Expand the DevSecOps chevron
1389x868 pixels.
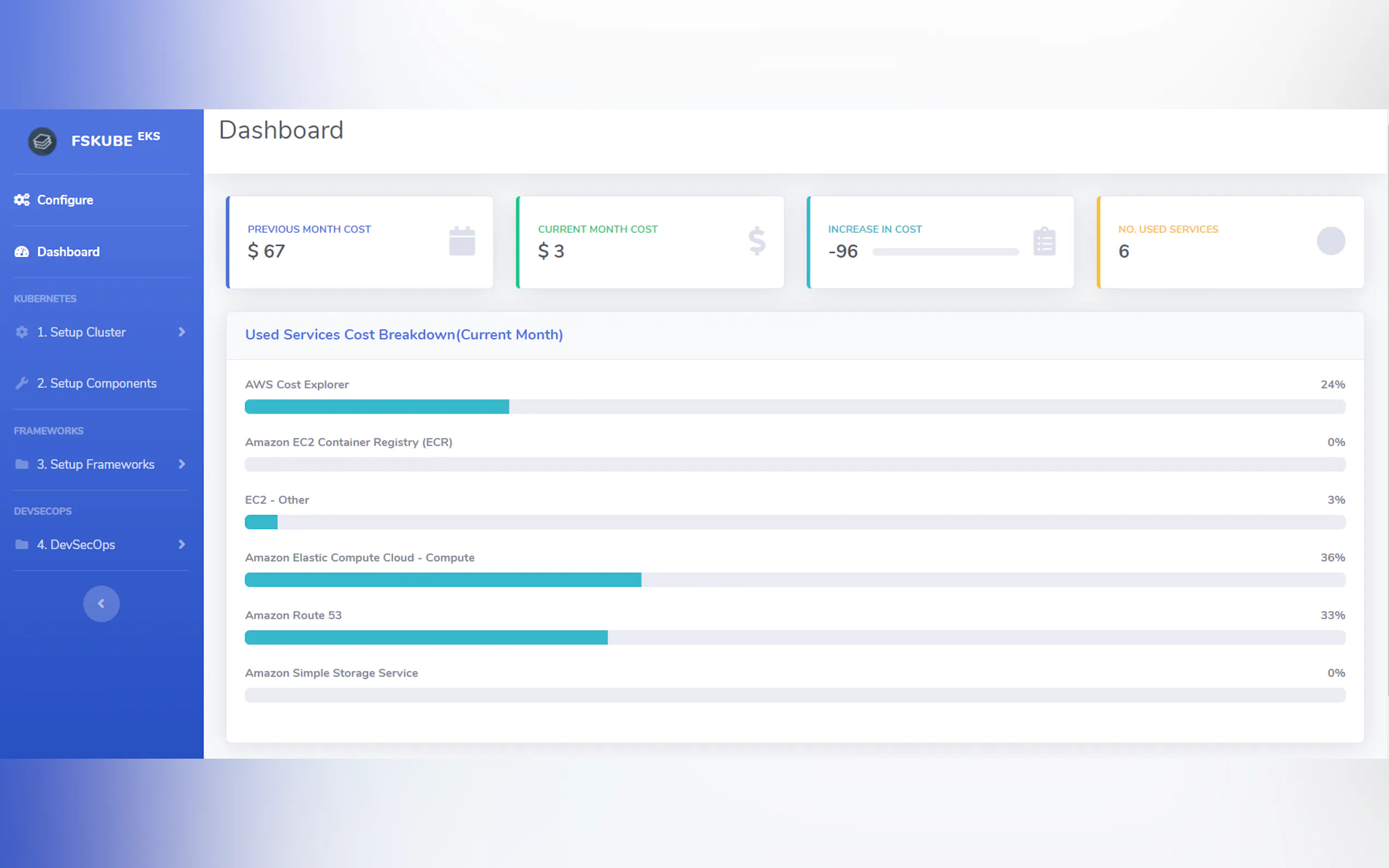[182, 544]
